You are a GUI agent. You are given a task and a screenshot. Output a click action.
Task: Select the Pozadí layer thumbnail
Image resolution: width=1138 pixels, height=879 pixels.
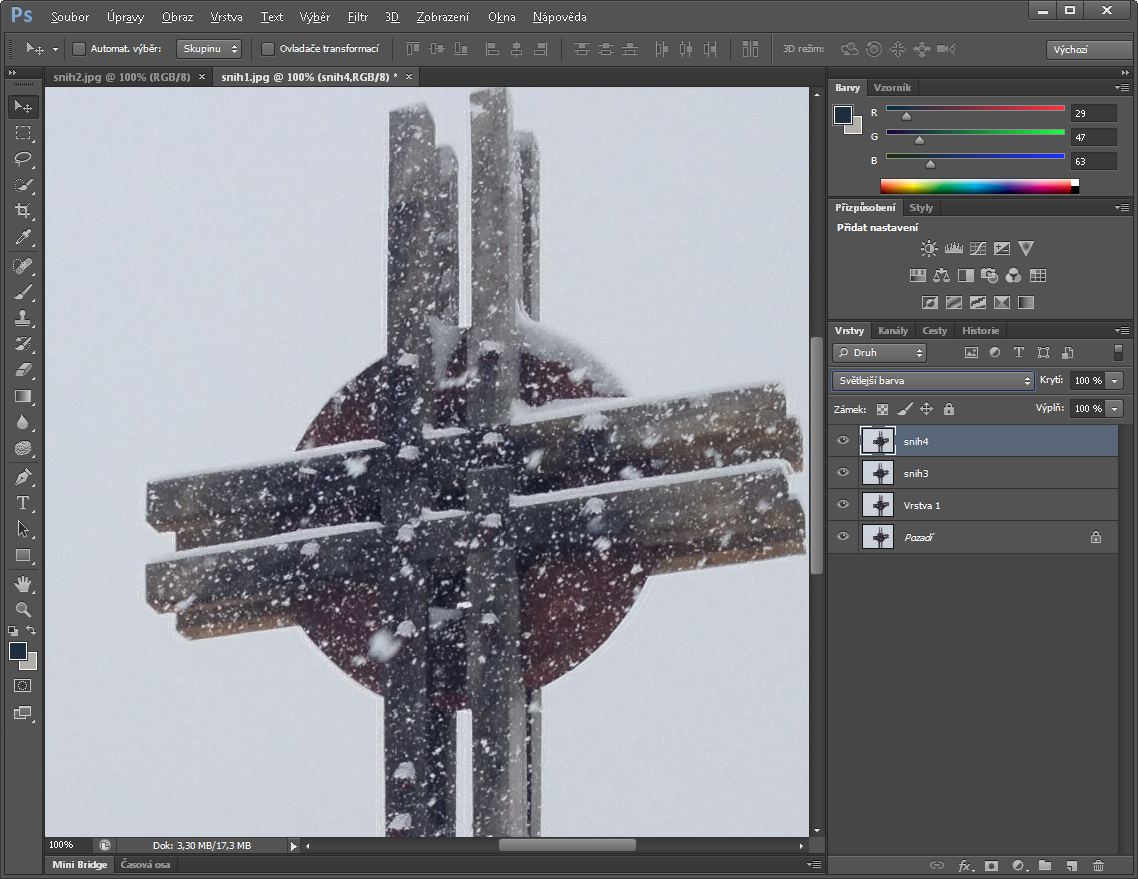[879, 537]
